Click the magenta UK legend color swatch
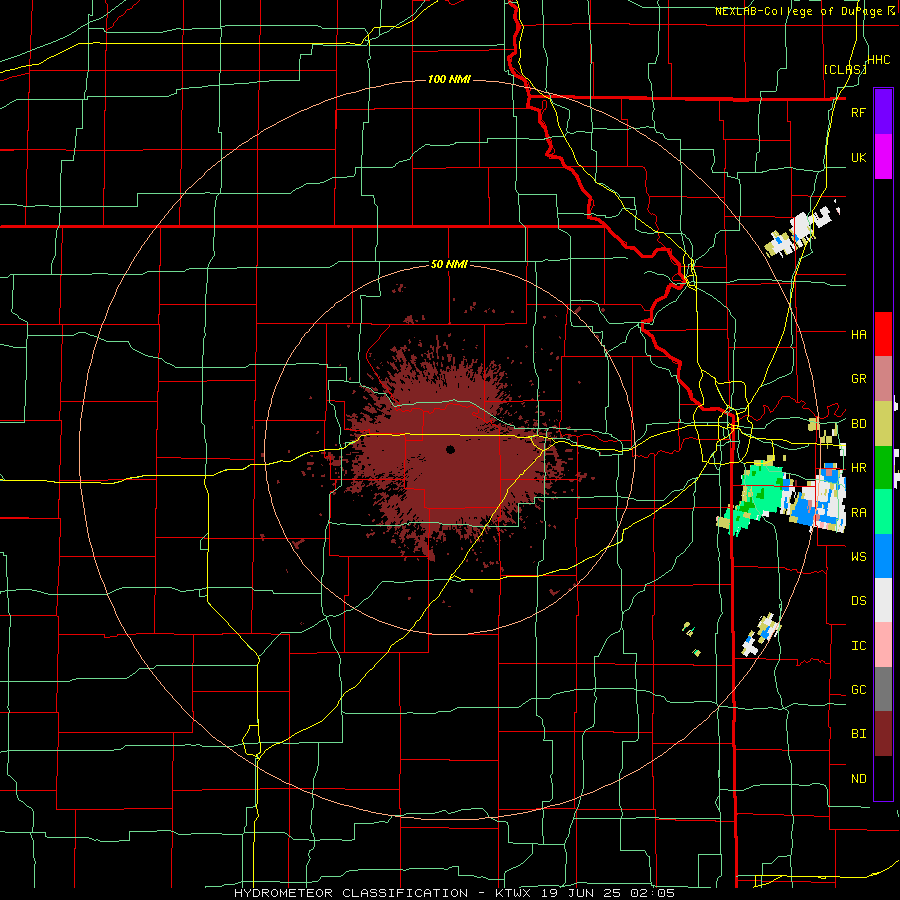 pyautogui.click(x=883, y=157)
